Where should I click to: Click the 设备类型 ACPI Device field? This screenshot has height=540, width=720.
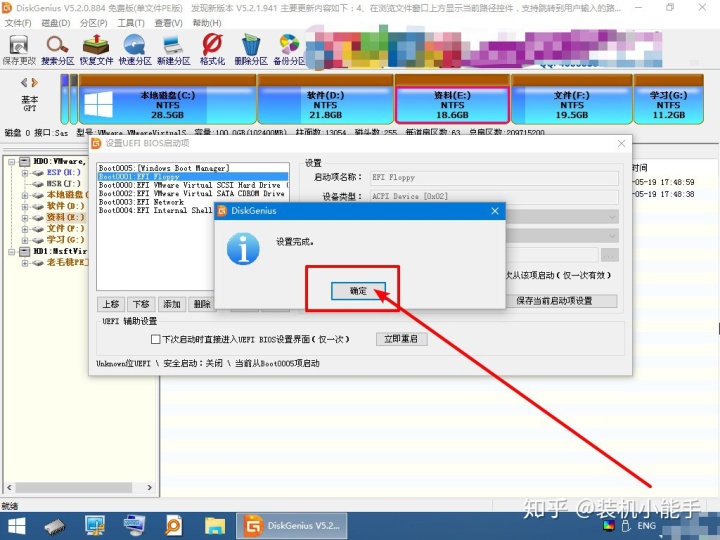494,196
